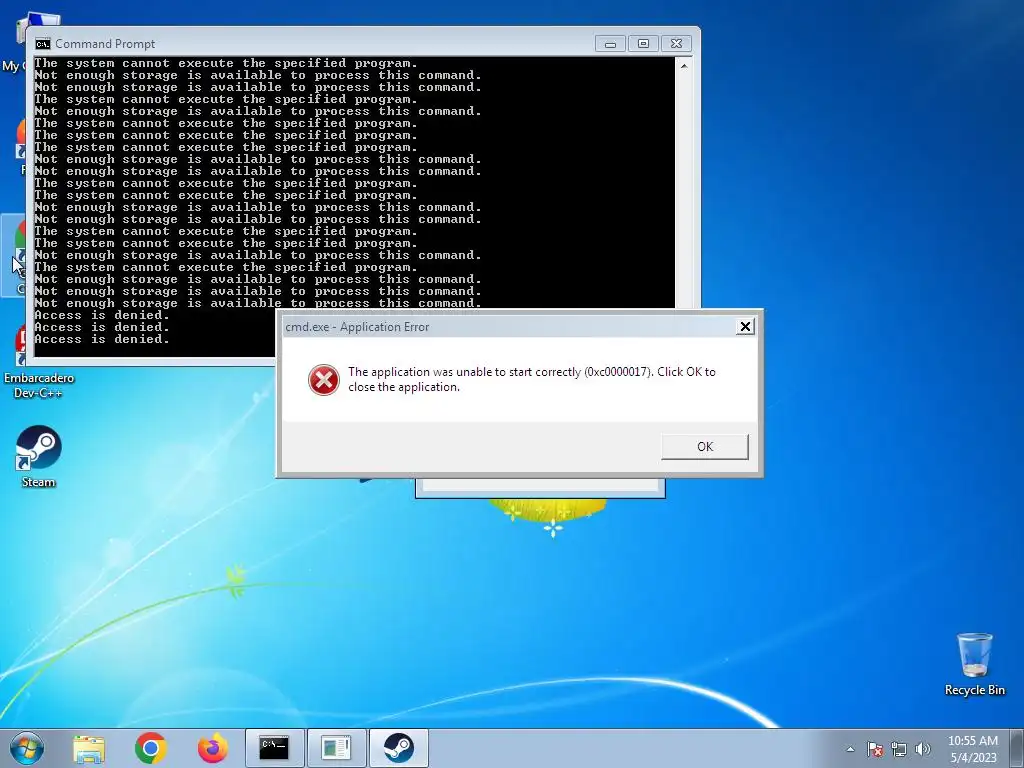Minimize the Command Prompt window
This screenshot has height=768, width=1024.
(611, 44)
